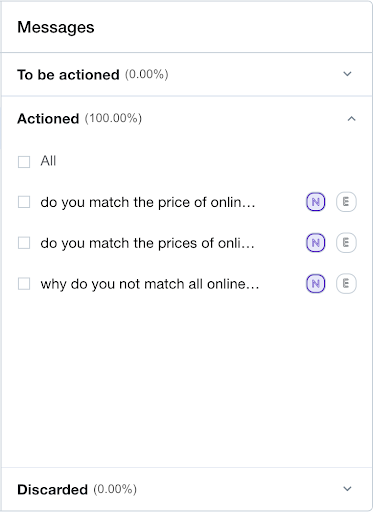This screenshot has width=373, height=512.
Task: Click N badge on 'price of onlin...' message
Action: (x=315, y=202)
